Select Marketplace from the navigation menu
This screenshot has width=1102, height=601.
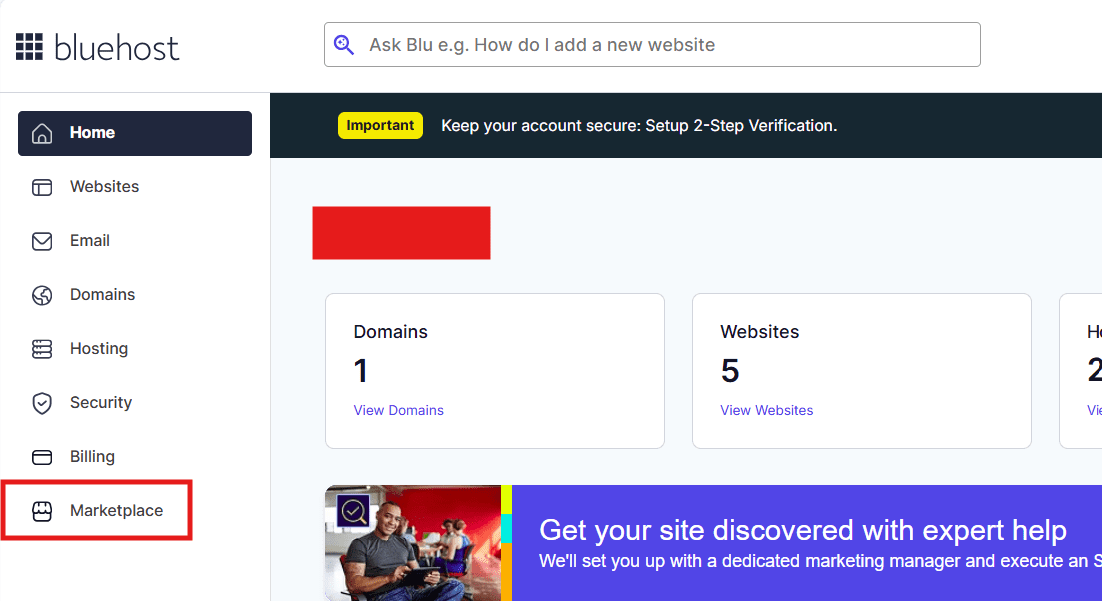[116, 510]
